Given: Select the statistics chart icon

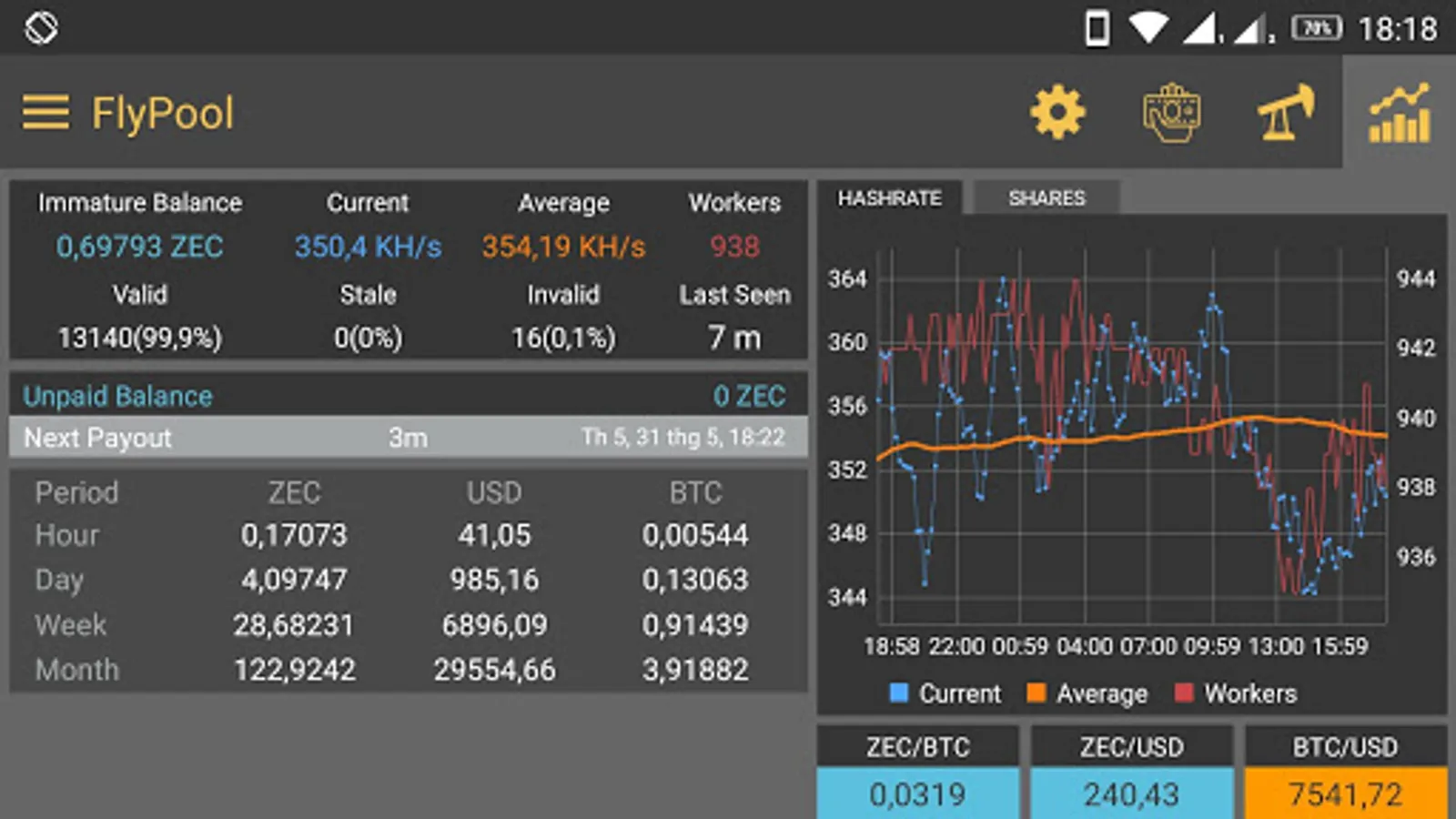Looking at the screenshot, I should click(1400, 113).
